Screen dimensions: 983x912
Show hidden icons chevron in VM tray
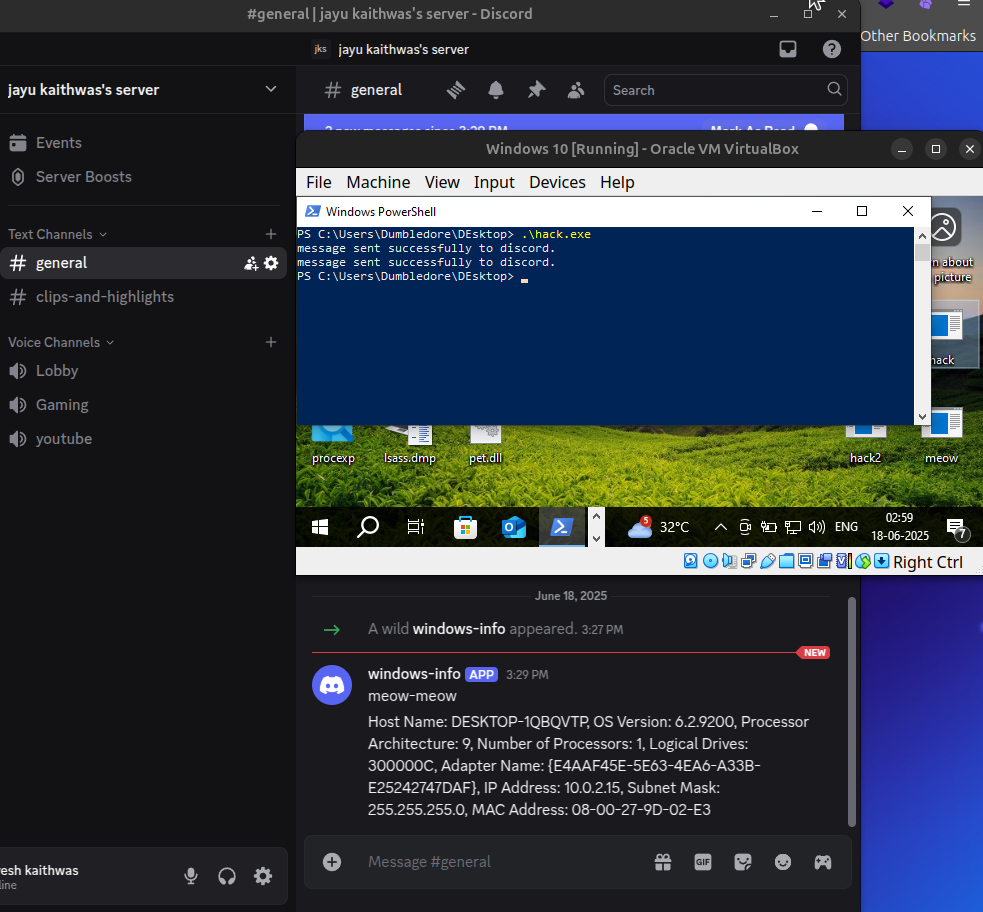(721, 527)
